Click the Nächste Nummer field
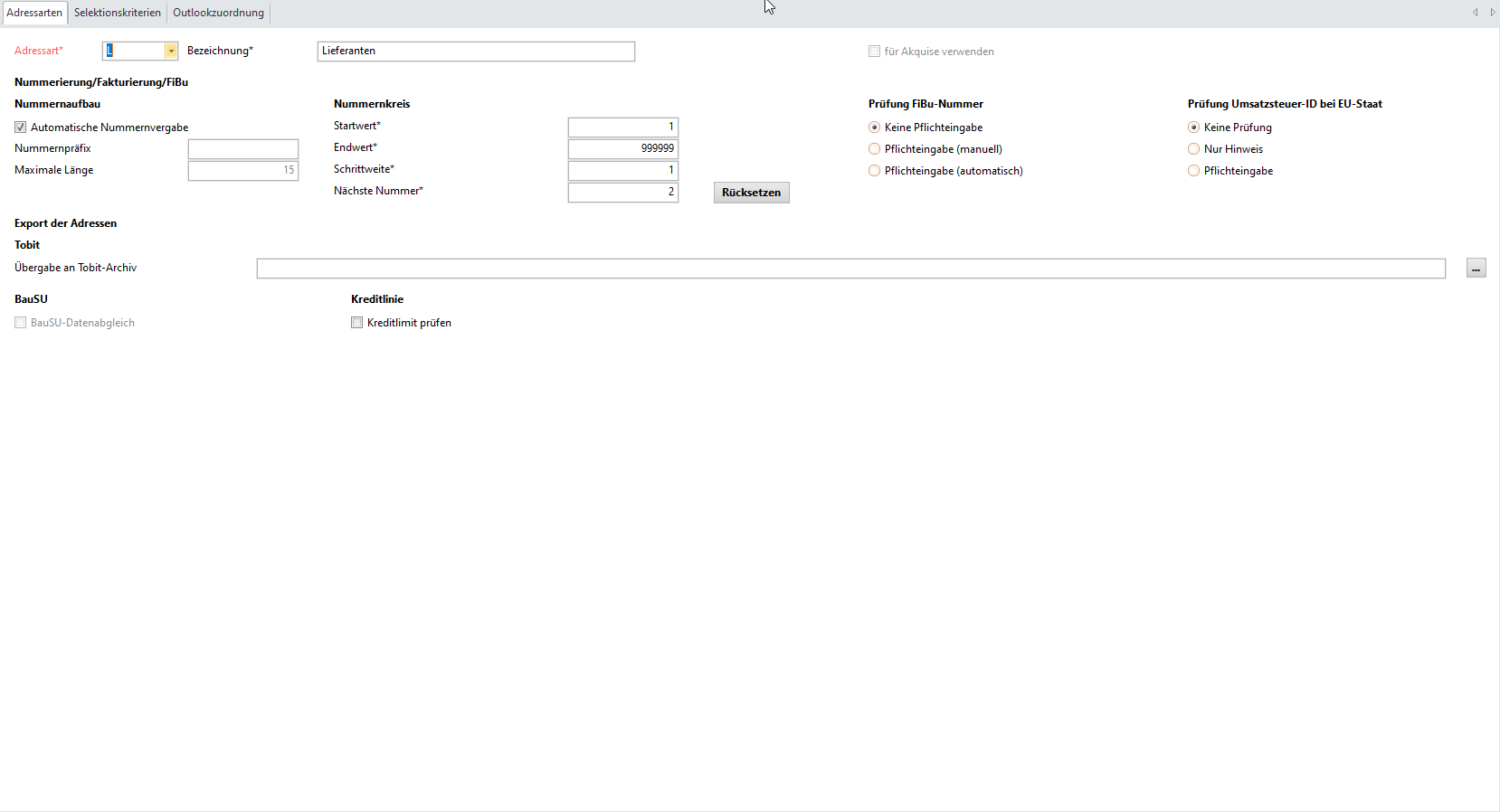 click(x=622, y=193)
